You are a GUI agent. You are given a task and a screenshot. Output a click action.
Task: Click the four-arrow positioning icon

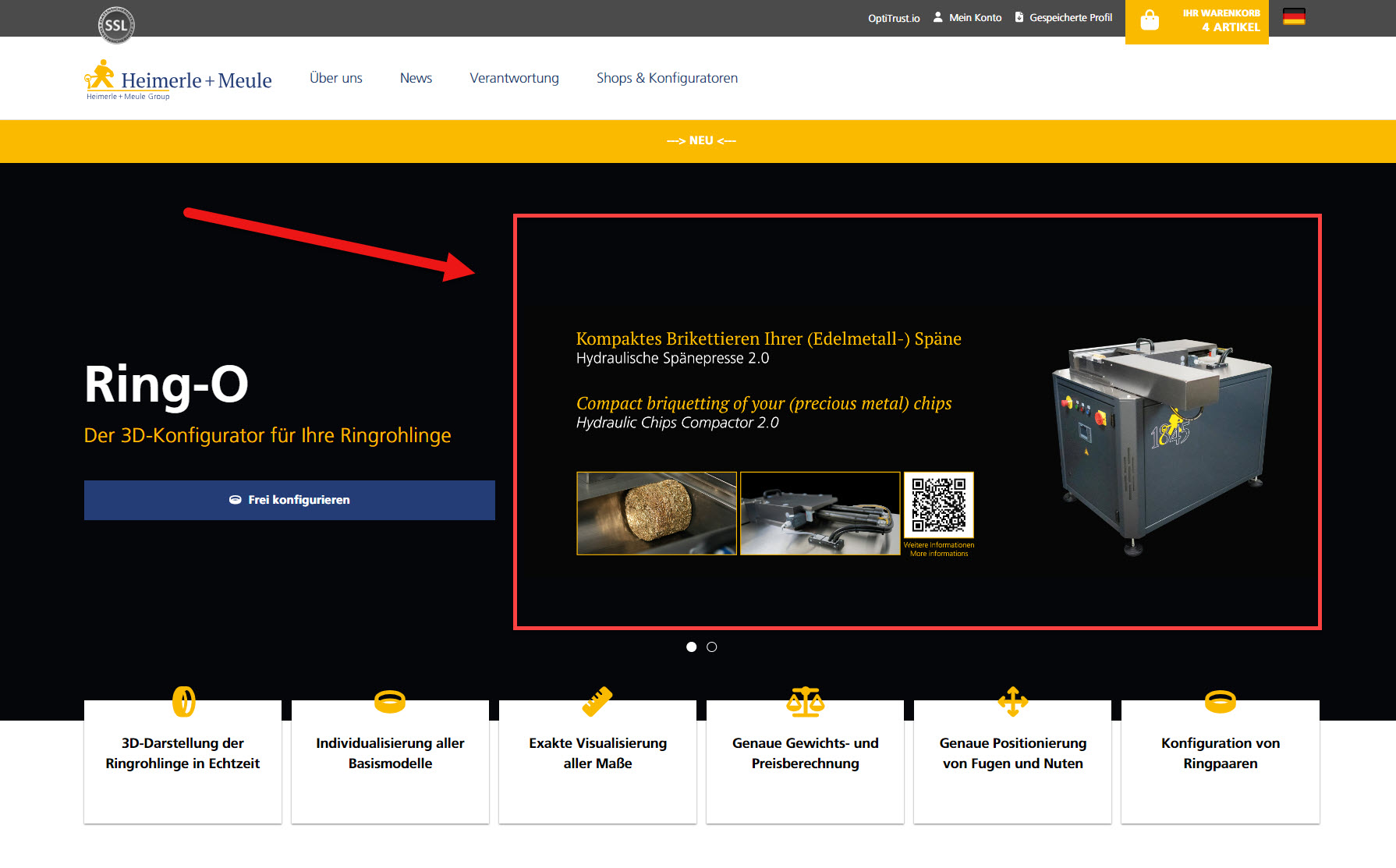[x=1012, y=701]
